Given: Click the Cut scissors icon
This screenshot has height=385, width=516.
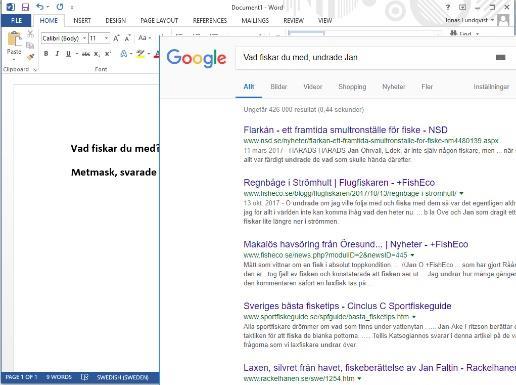Looking at the screenshot, I should 30,34.
